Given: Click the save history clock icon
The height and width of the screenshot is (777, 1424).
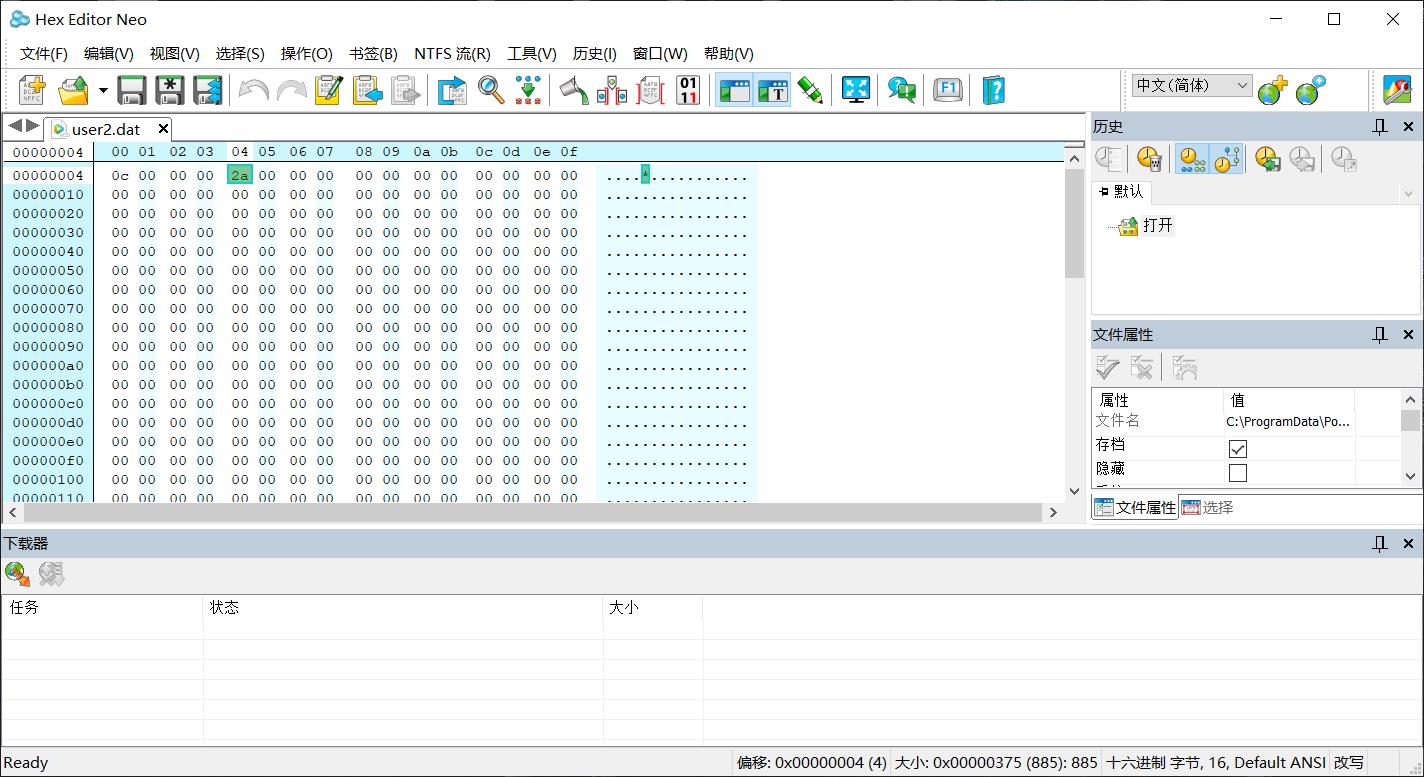Looking at the screenshot, I should 1267,159.
